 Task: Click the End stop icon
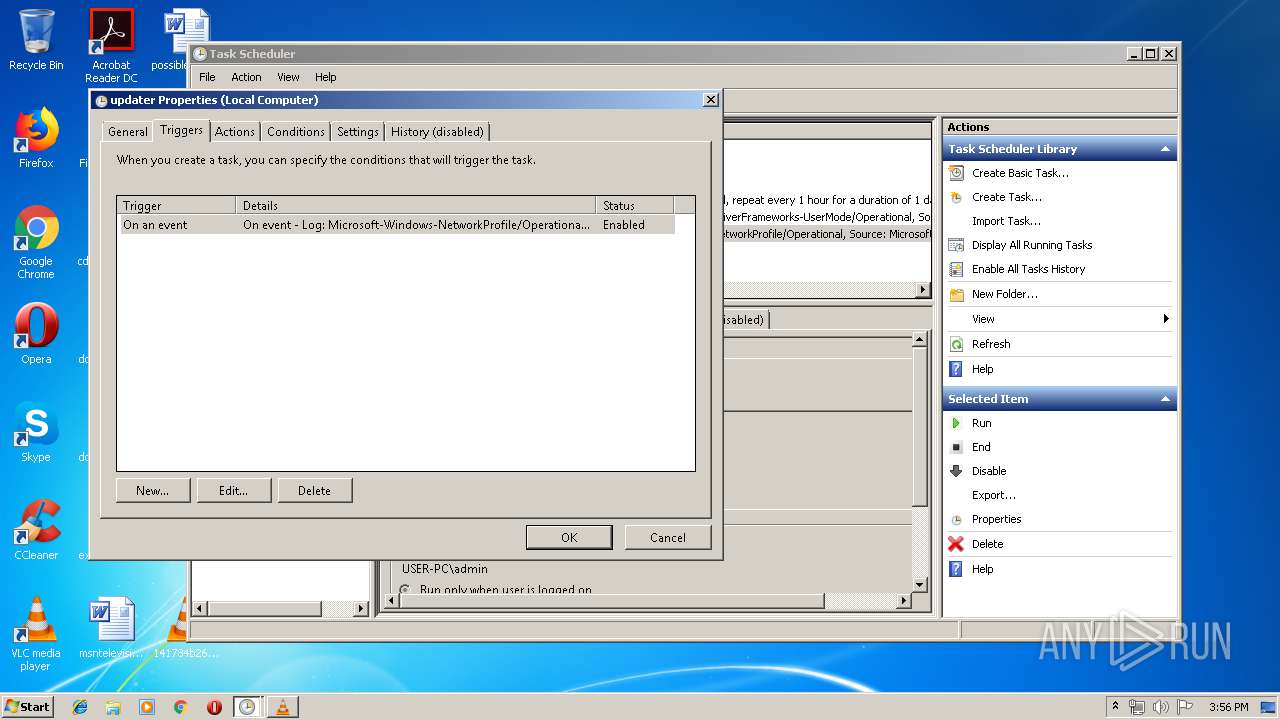click(956, 447)
